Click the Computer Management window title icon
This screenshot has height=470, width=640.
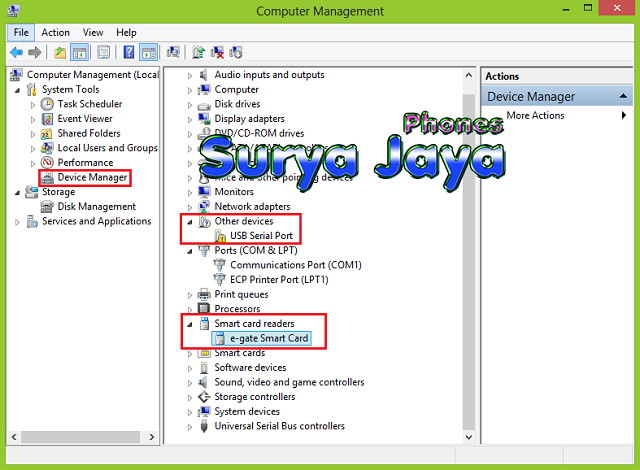[13, 10]
